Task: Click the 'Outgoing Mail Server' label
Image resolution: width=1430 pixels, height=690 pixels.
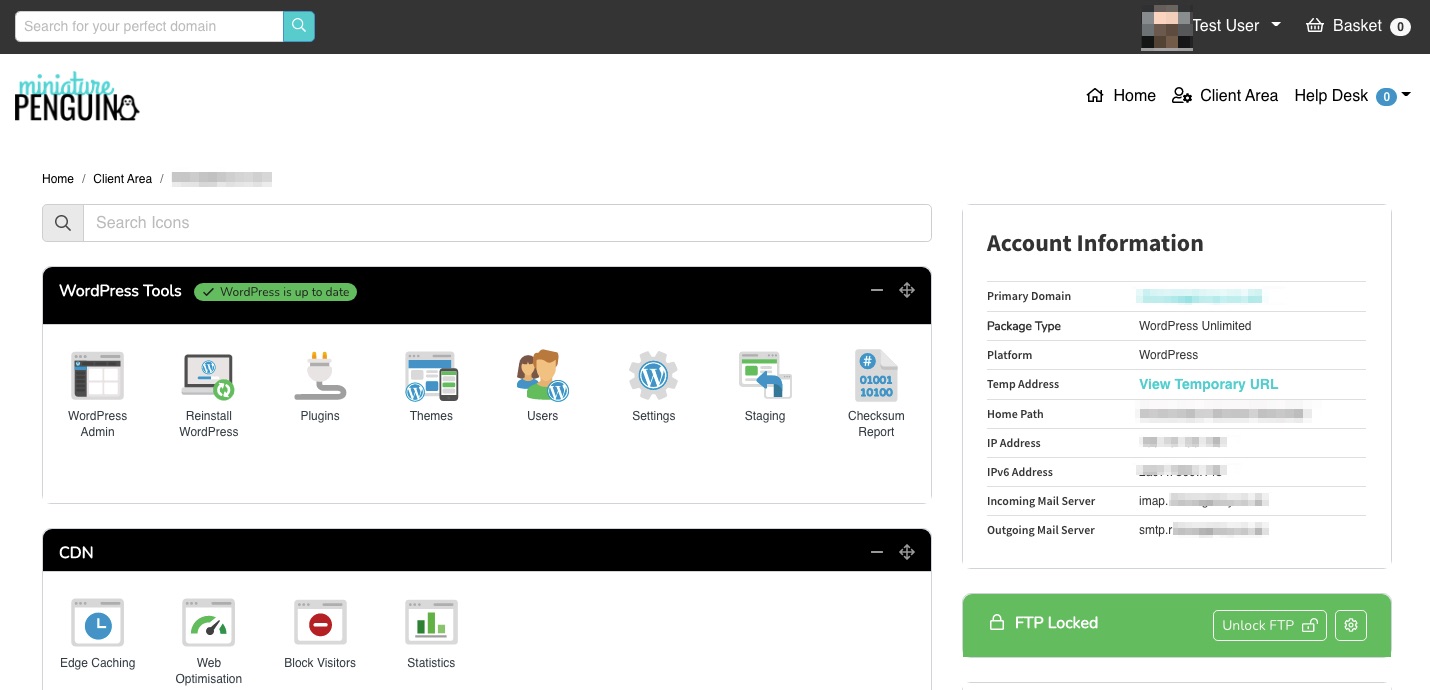Action: (1041, 530)
